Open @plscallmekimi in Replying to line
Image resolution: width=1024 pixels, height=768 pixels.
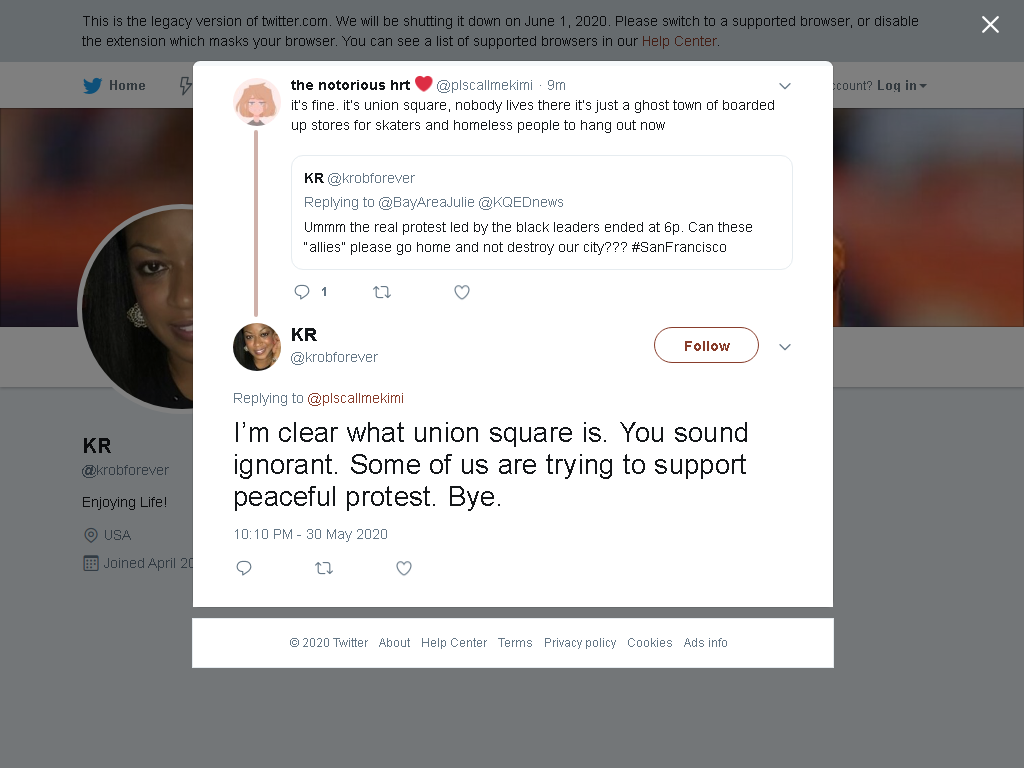pyautogui.click(x=355, y=398)
